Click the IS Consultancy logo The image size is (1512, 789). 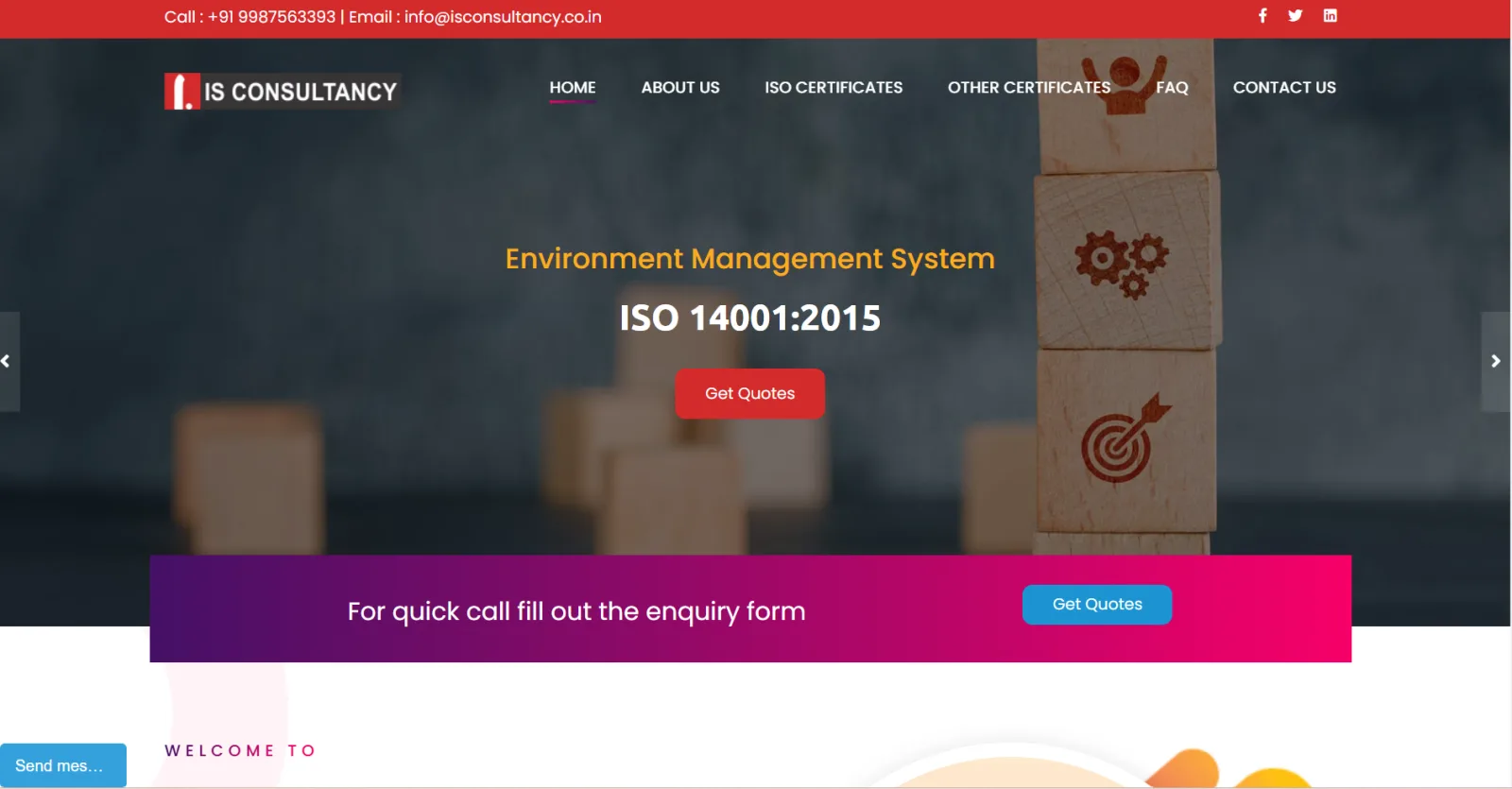point(282,92)
